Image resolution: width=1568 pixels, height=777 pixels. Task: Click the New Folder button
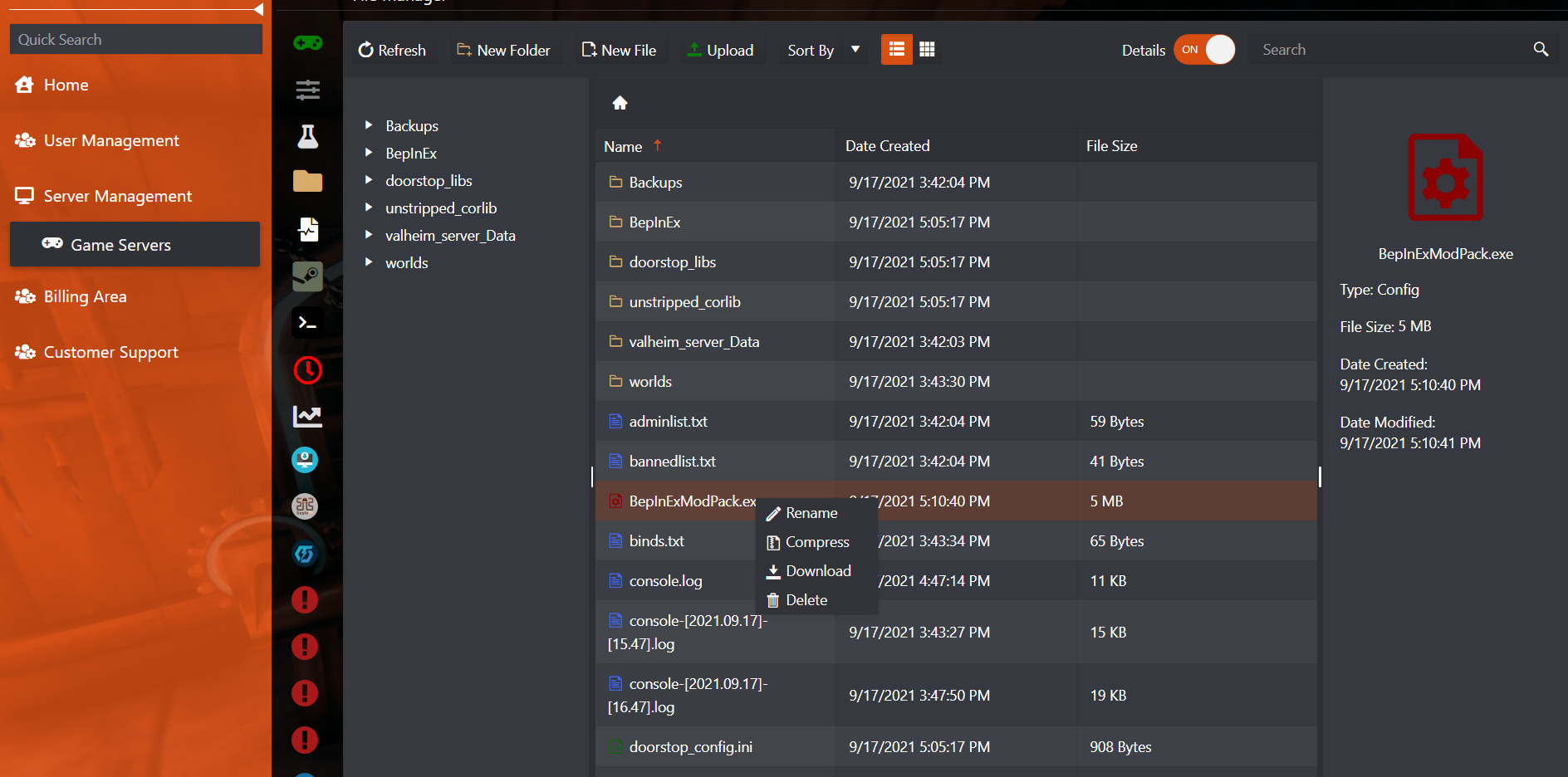(x=503, y=50)
